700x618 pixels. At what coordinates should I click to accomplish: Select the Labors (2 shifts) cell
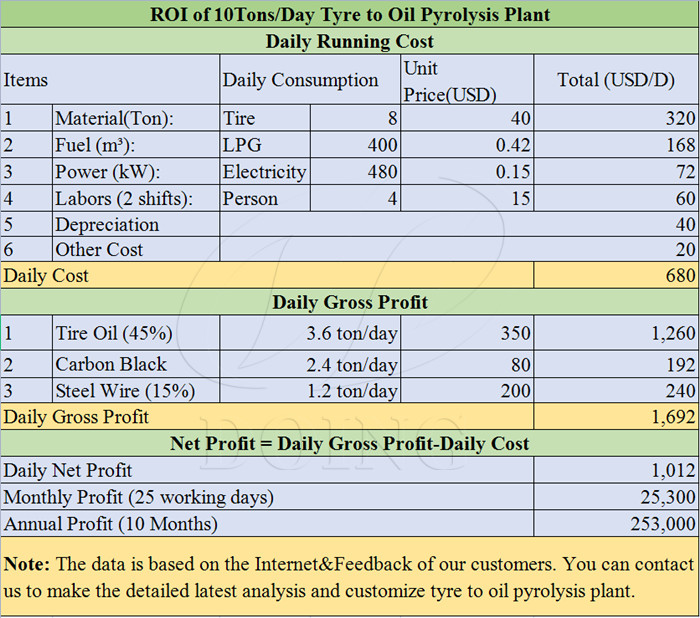click(123, 198)
